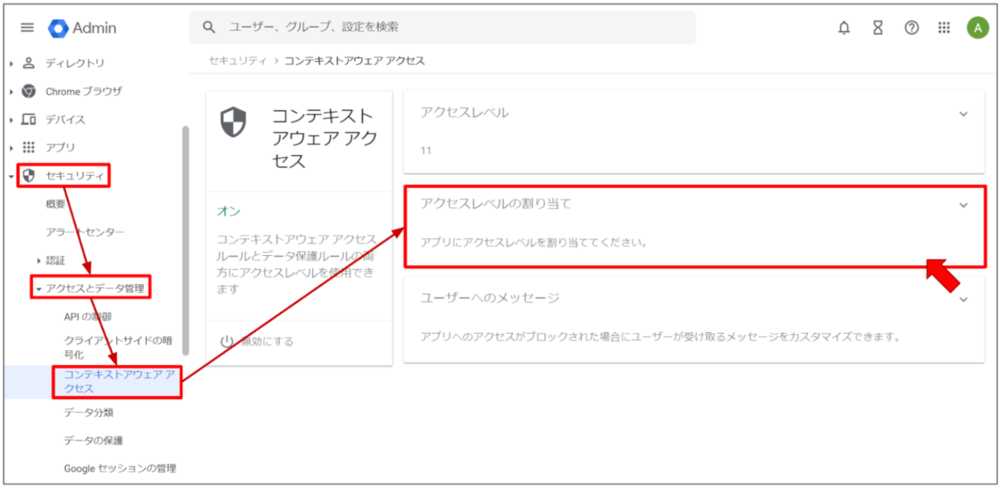This screenshot has width=1000, height=488.
Task: Open 概要 under security
Action: tap(55, 204)
